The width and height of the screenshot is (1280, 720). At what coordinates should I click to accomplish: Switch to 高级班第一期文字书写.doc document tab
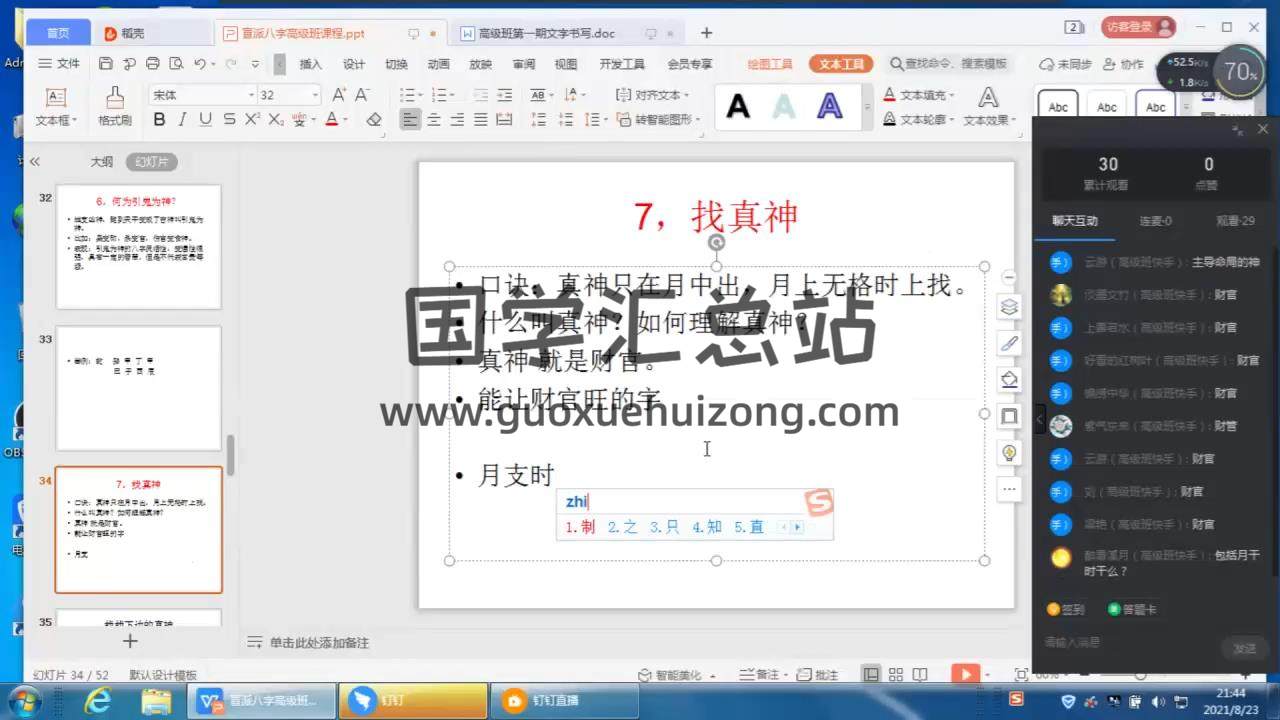545,33
